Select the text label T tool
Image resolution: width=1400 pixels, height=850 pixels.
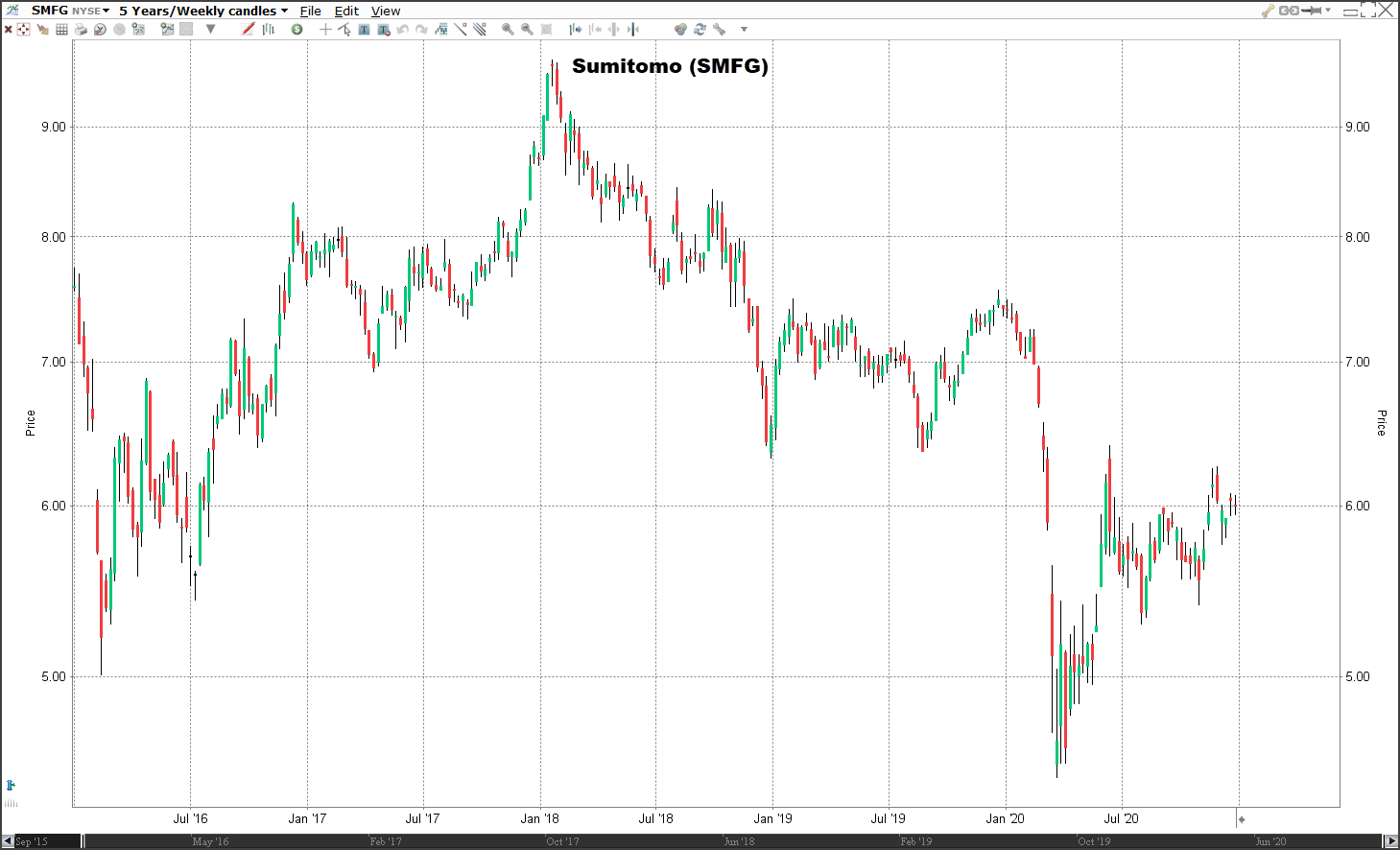pyautogui.click(x=364, y=29)
